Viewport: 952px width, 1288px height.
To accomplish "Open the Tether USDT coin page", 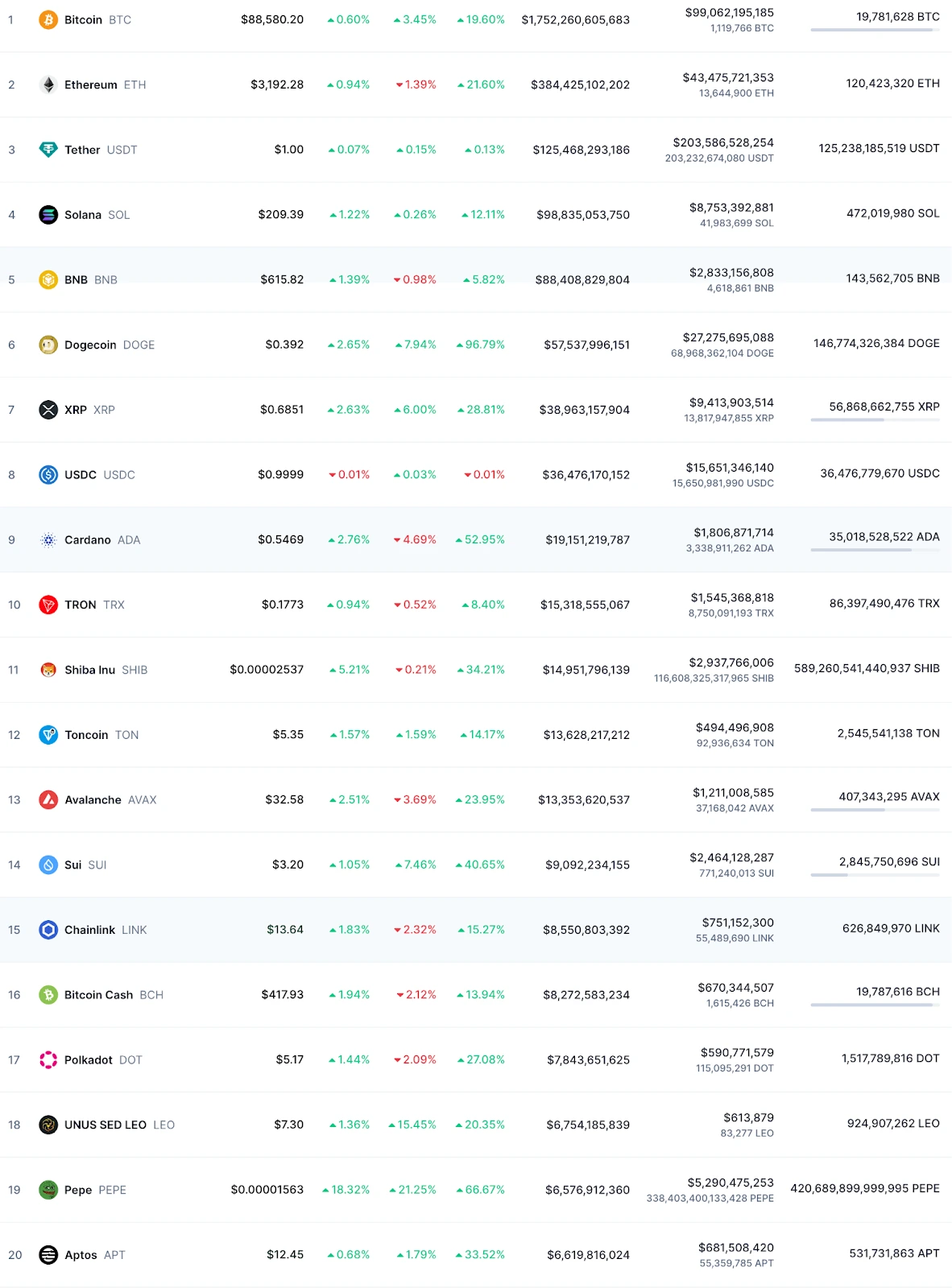I will [x=101, y=150].
